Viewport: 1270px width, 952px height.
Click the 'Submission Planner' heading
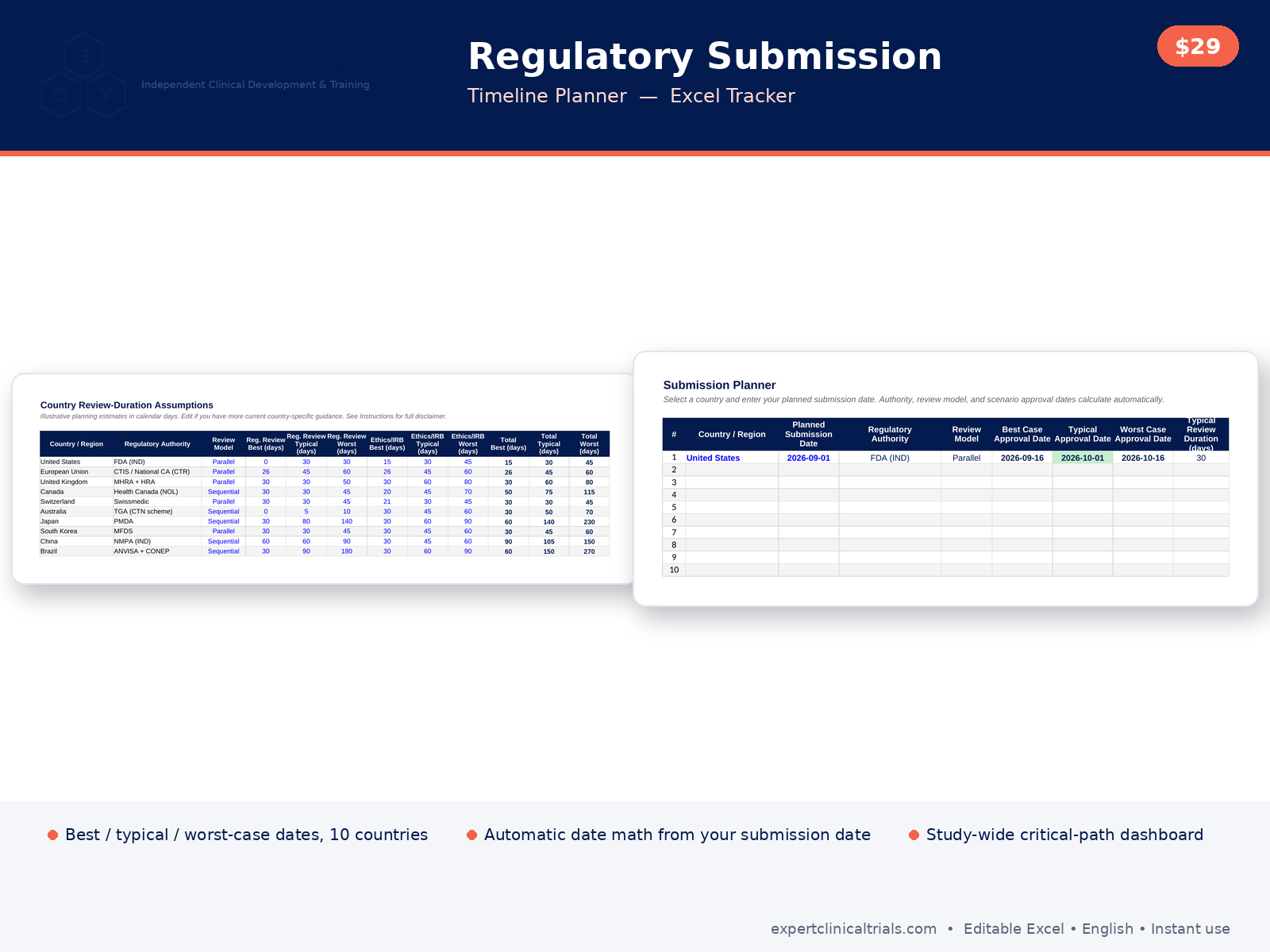[x=719, y=385]
